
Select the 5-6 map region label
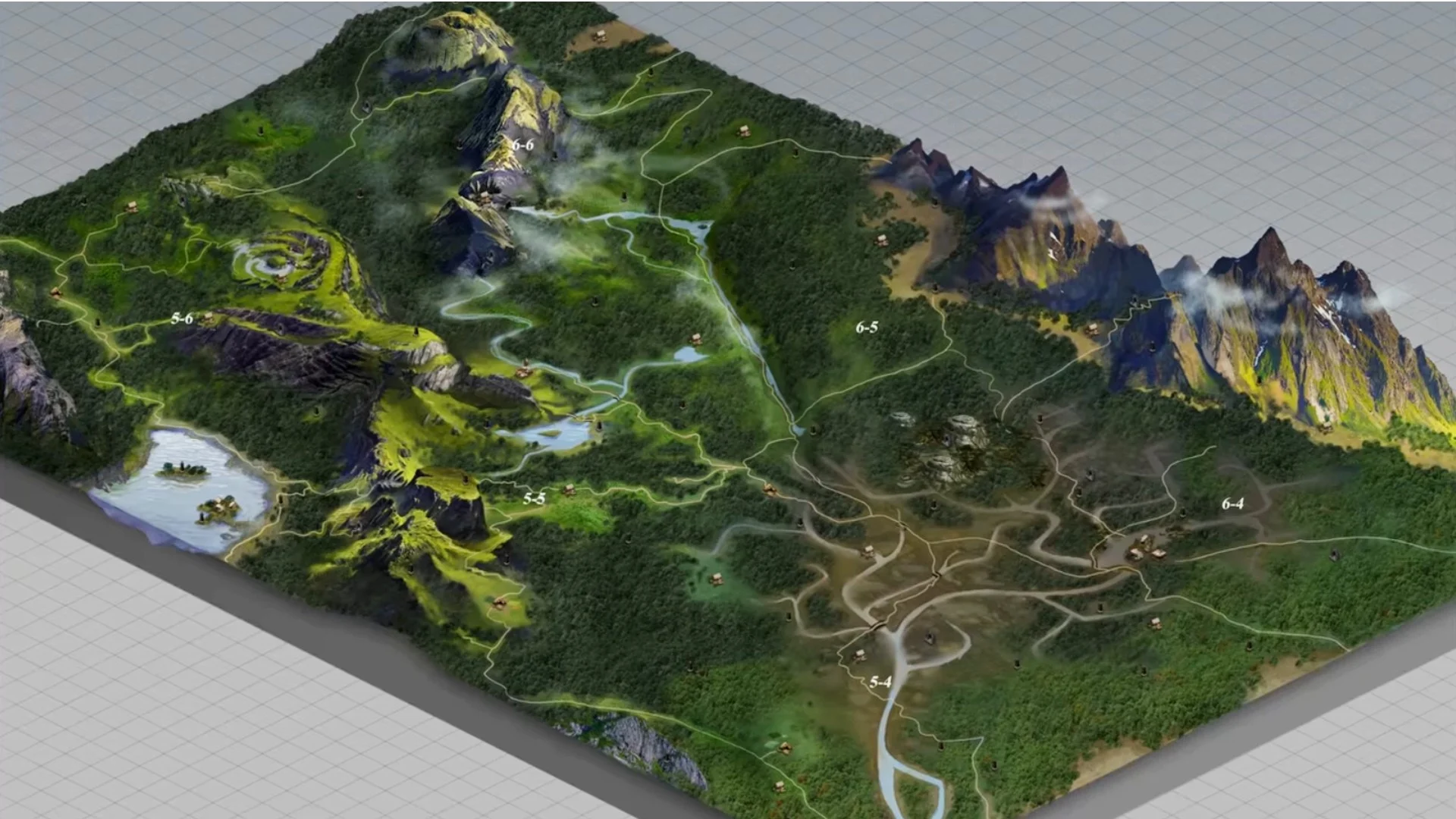coord(182,318)
